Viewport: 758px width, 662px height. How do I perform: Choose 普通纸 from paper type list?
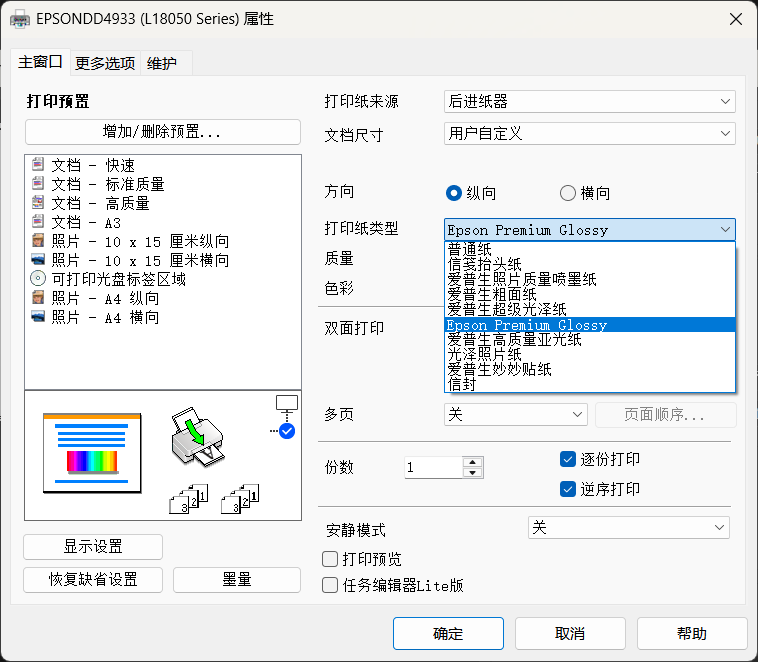590,250
